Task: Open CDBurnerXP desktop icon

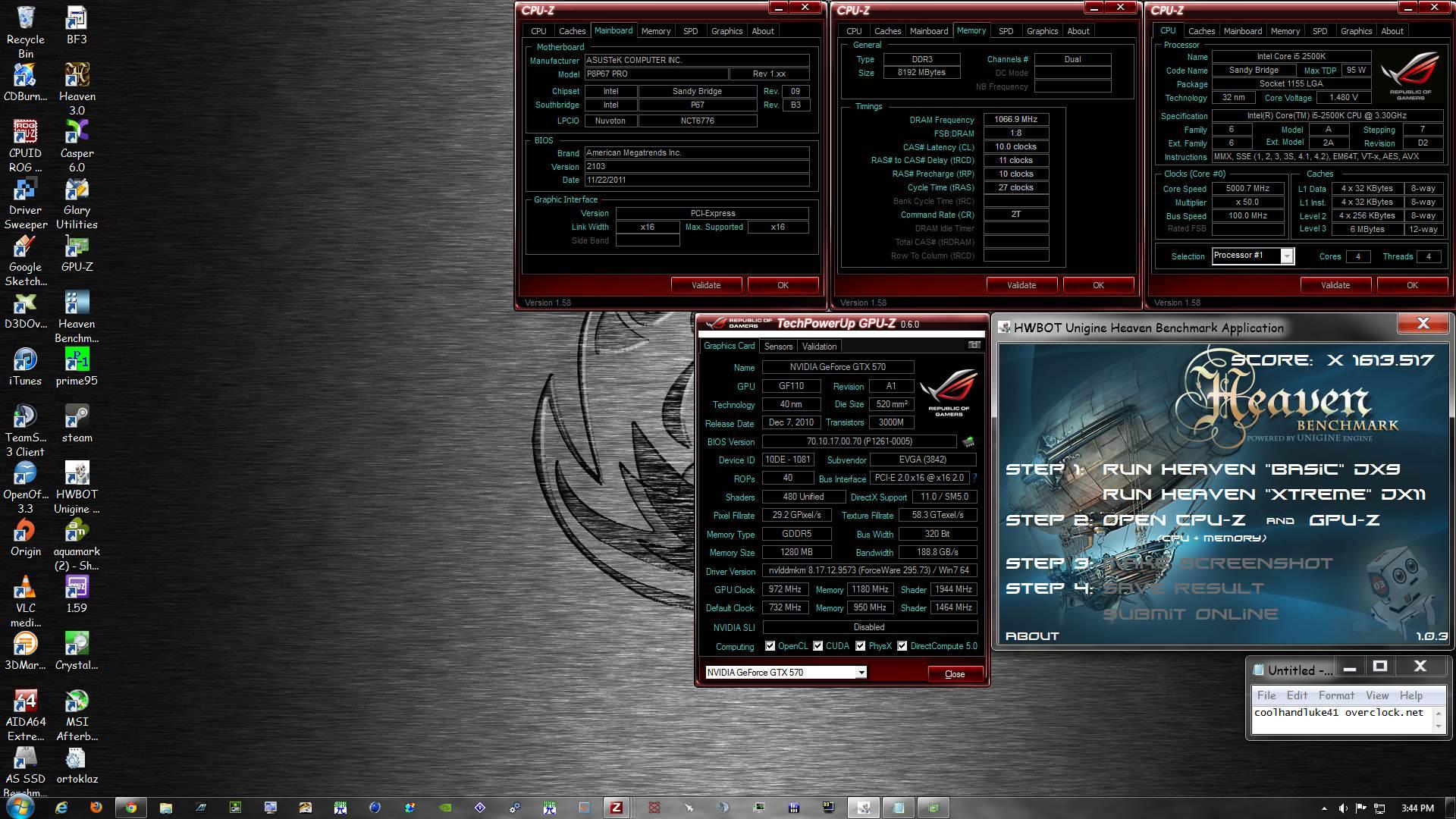Action: 25,82
